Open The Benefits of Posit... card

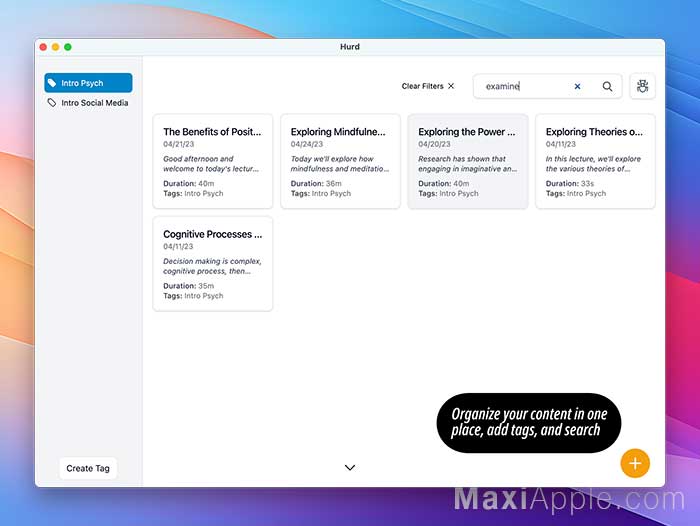[x=213, y=161]
